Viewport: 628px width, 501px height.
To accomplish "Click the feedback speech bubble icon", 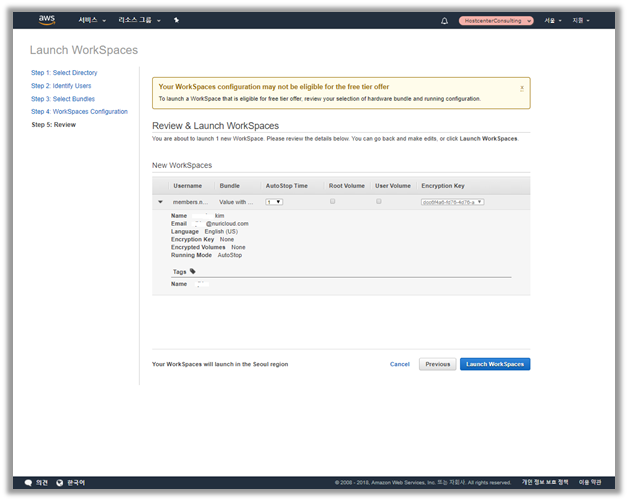I will point(28,482).
